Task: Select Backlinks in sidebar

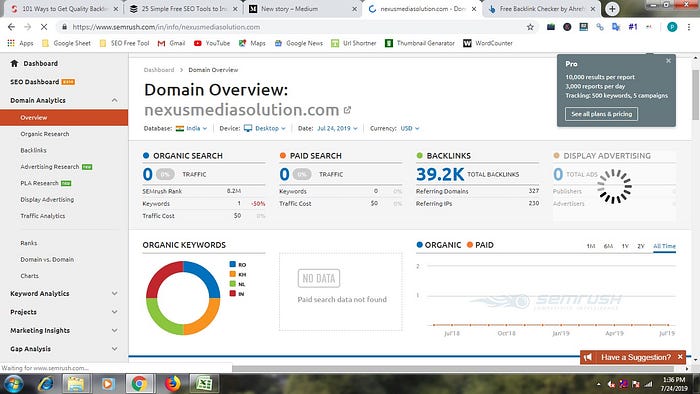Action: click(x=33, y=150)
